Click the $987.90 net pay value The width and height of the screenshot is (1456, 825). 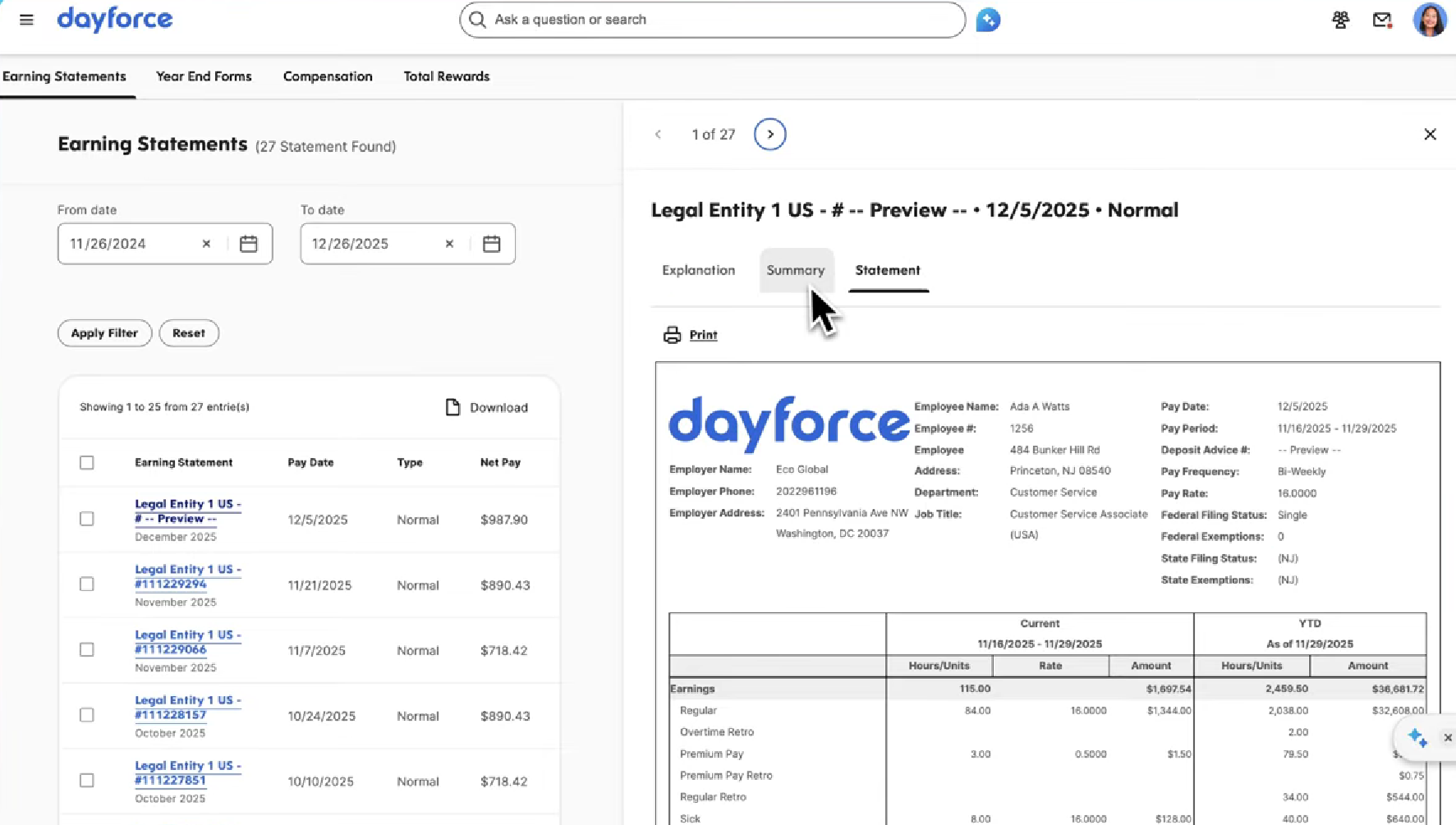tap(504, 520)
